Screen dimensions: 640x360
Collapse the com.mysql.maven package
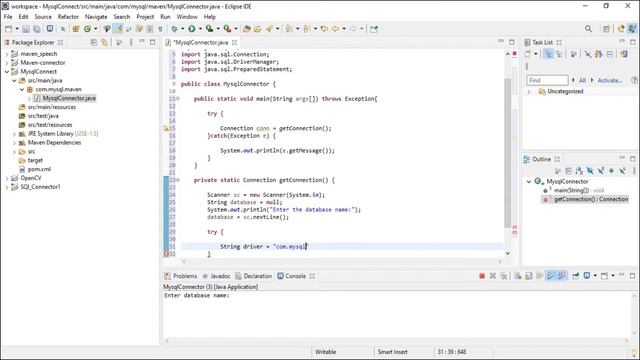(22, 89)
